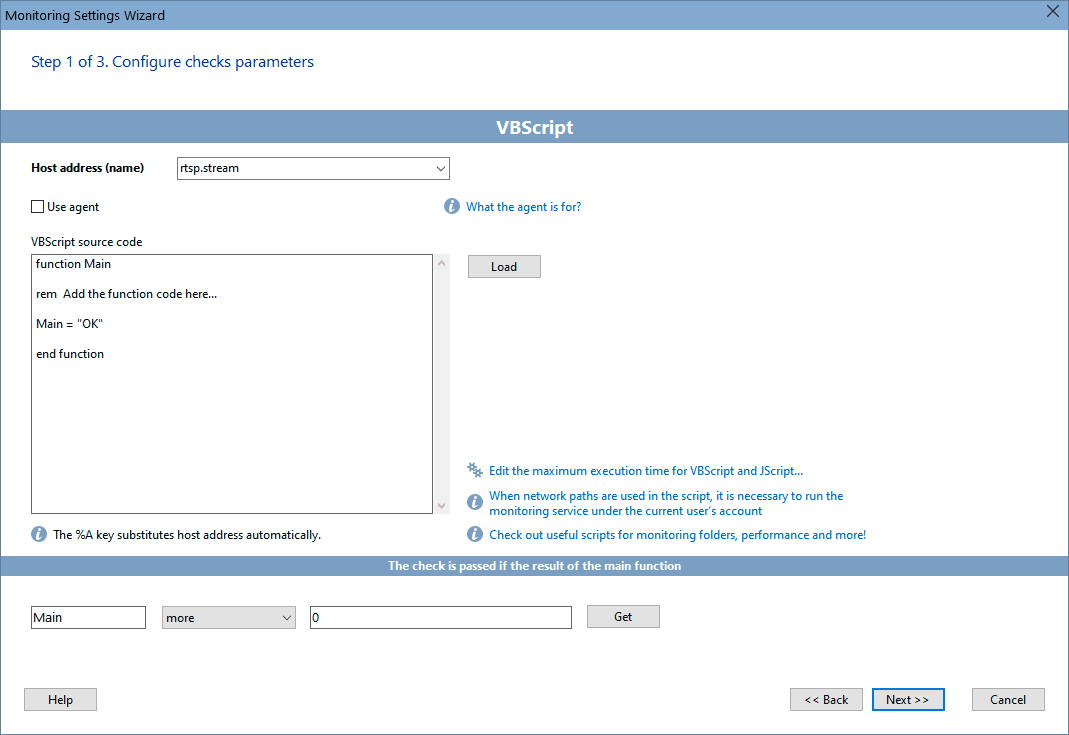The width and height of the screenshot is (1069, 735).
Task: Click inside the 'Main' function name field
Action: pyautogui.click(x=88, y=617)
